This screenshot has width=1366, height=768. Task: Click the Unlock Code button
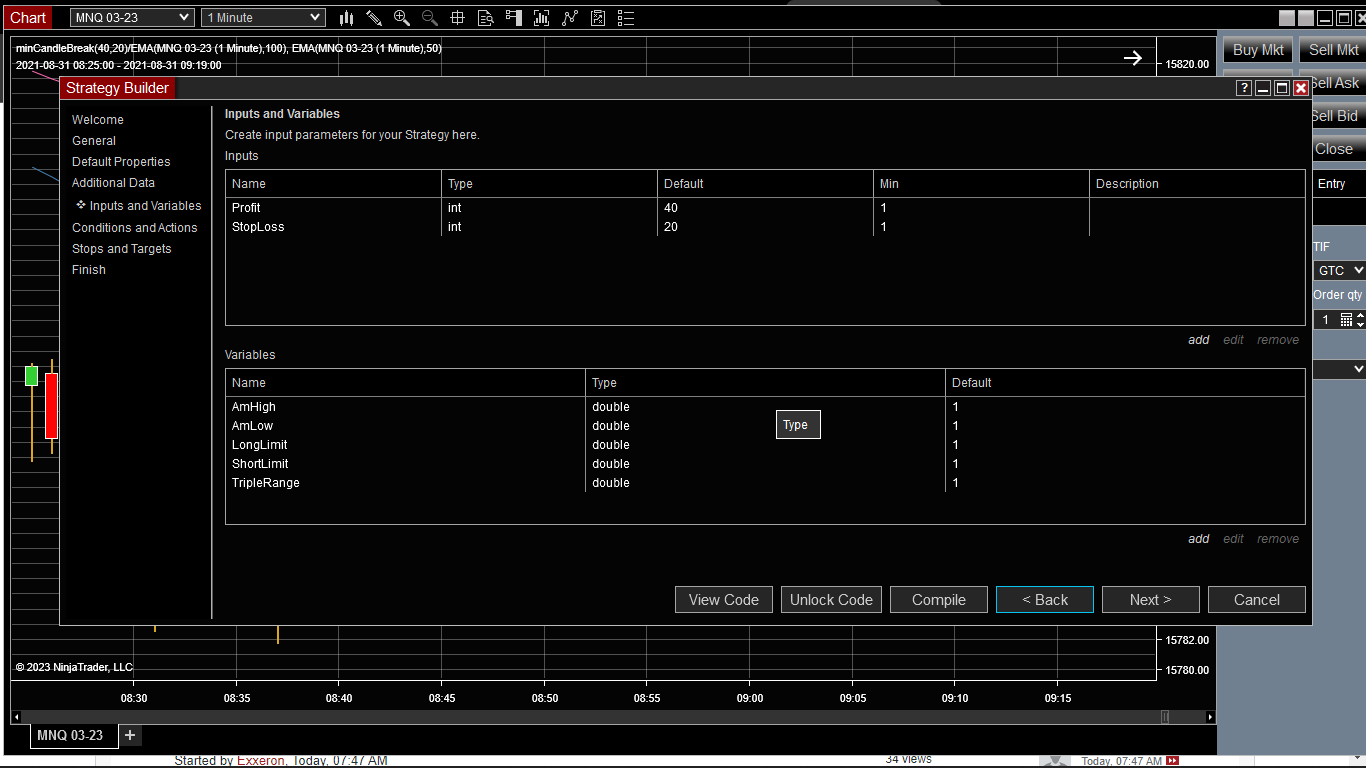coord(831,600)
